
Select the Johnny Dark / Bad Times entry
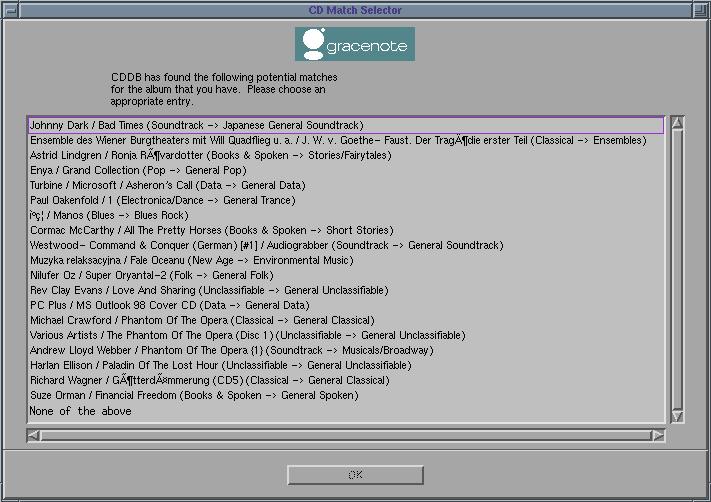(x=346, y=125)
